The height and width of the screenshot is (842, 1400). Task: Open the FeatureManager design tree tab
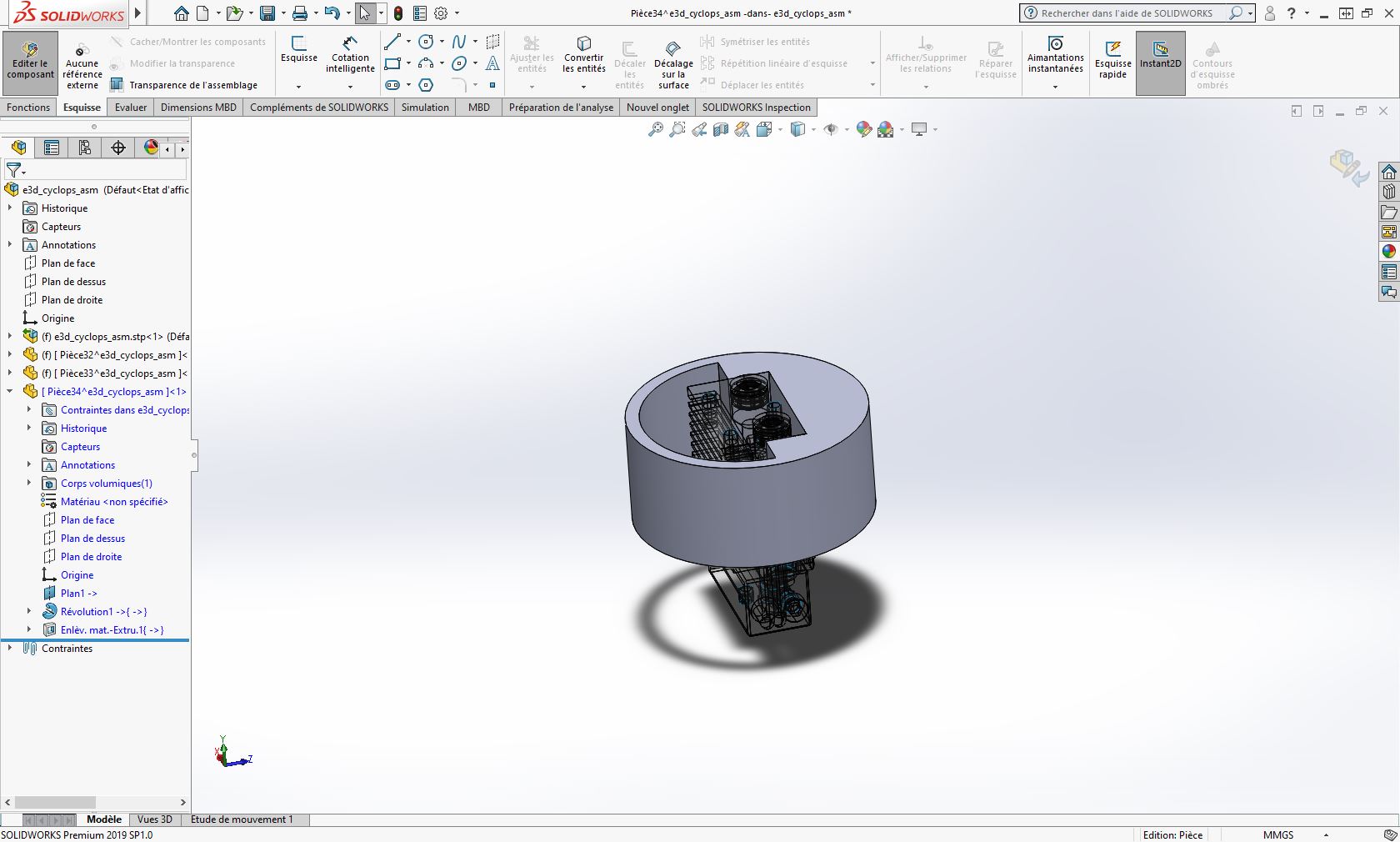[x=18, y=148]
